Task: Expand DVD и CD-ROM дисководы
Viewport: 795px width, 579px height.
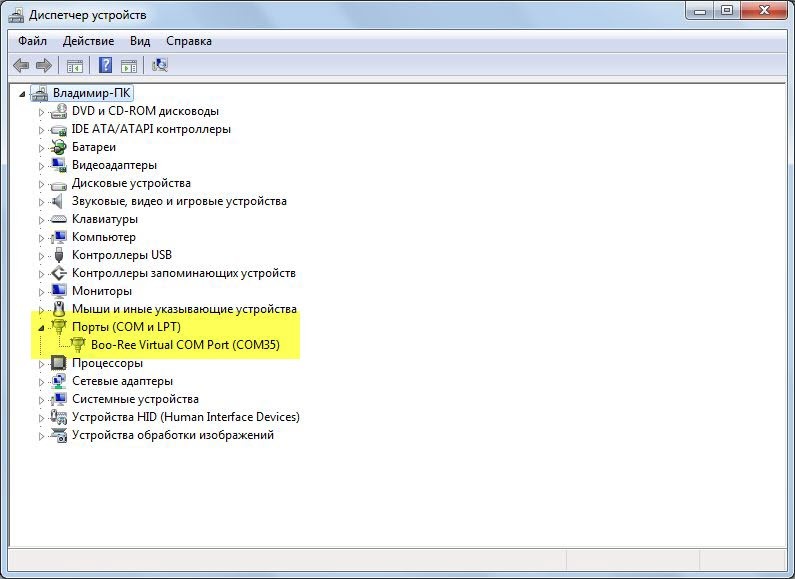Action: (x=42, y=112)
